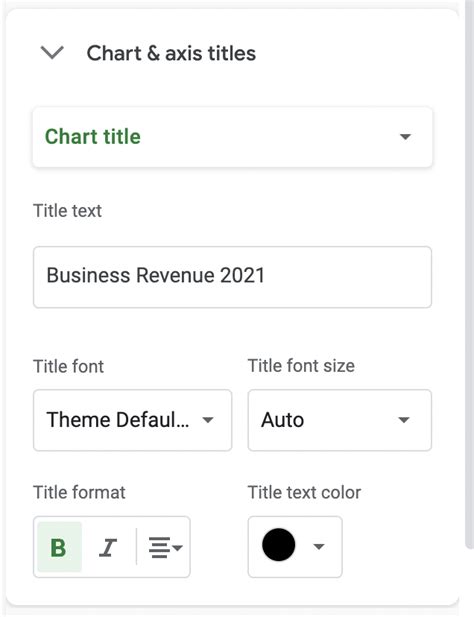Click the Title font size arrow
Viewport: 474px width, 617px height.
[404, 420]
